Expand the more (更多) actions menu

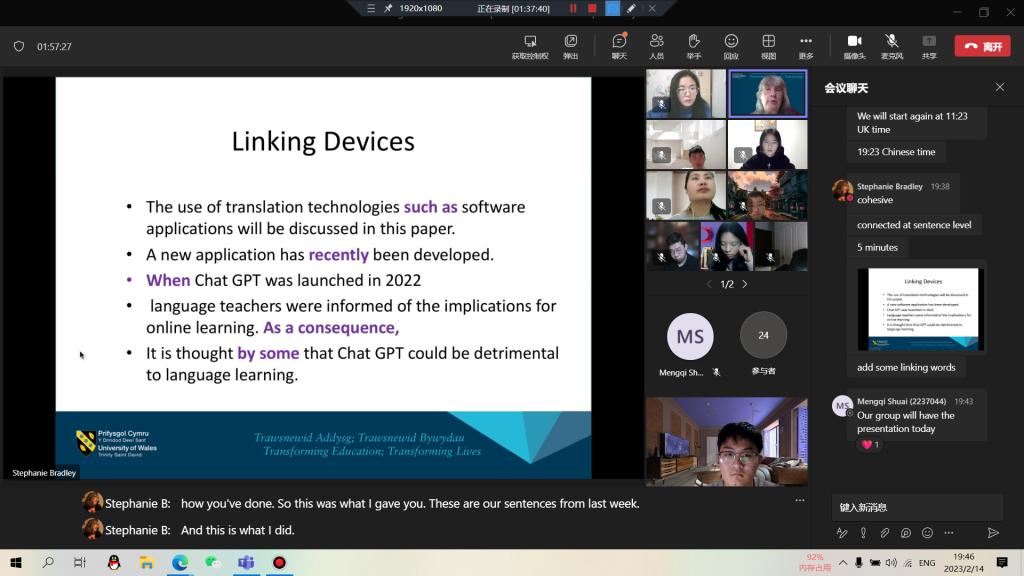pyautogui.click(x=806, y=42)
